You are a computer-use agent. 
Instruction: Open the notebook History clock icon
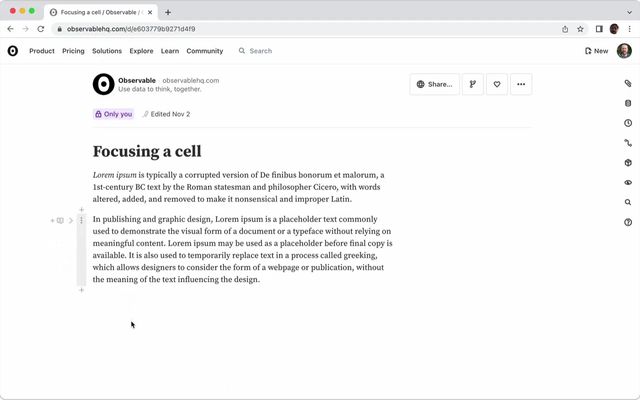[x=628, y=123]
